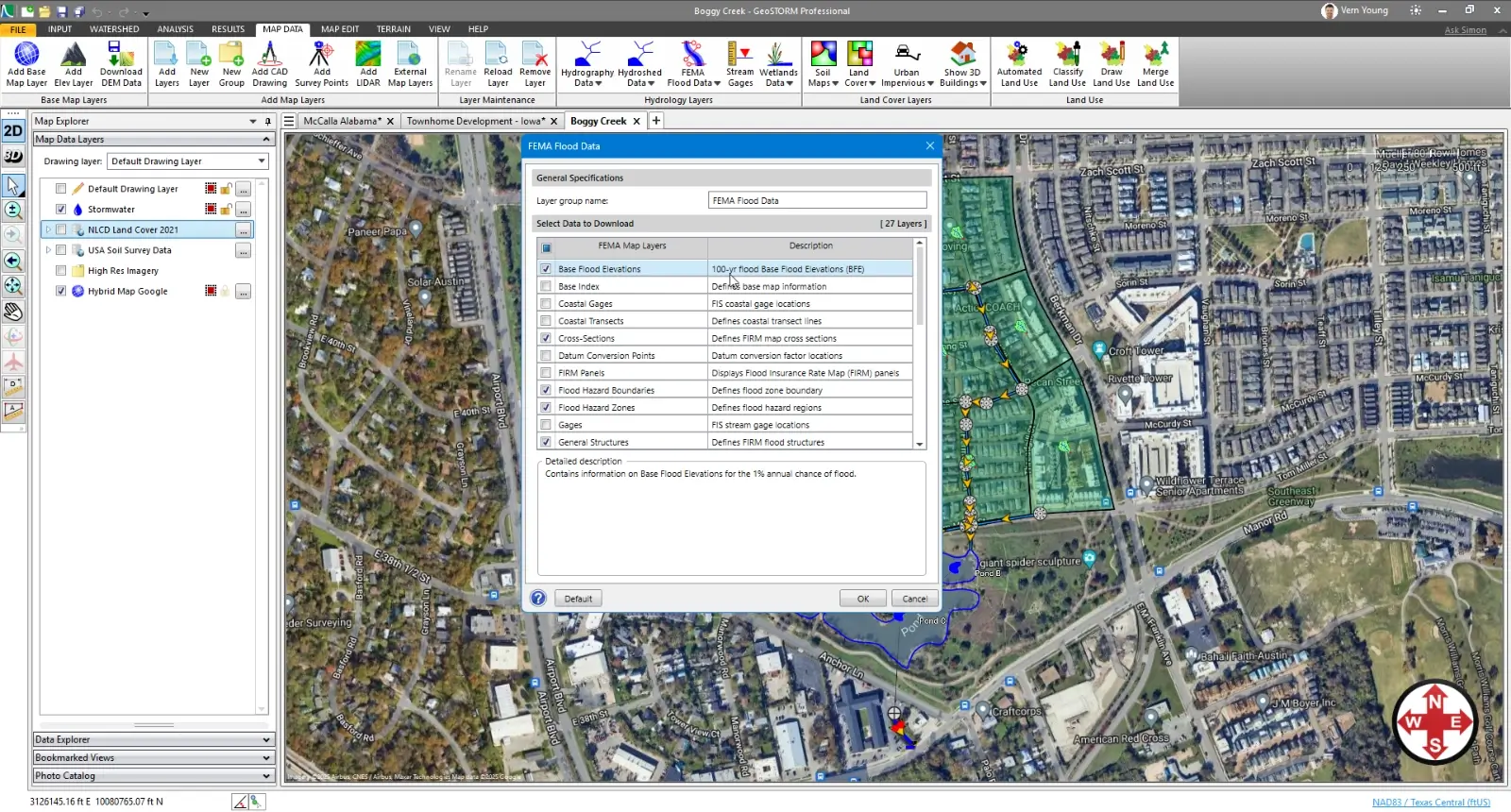The height and width of the screenshot is (812, 1511).
Task: Switch to 3D view mode
Action: click(13, 156)
